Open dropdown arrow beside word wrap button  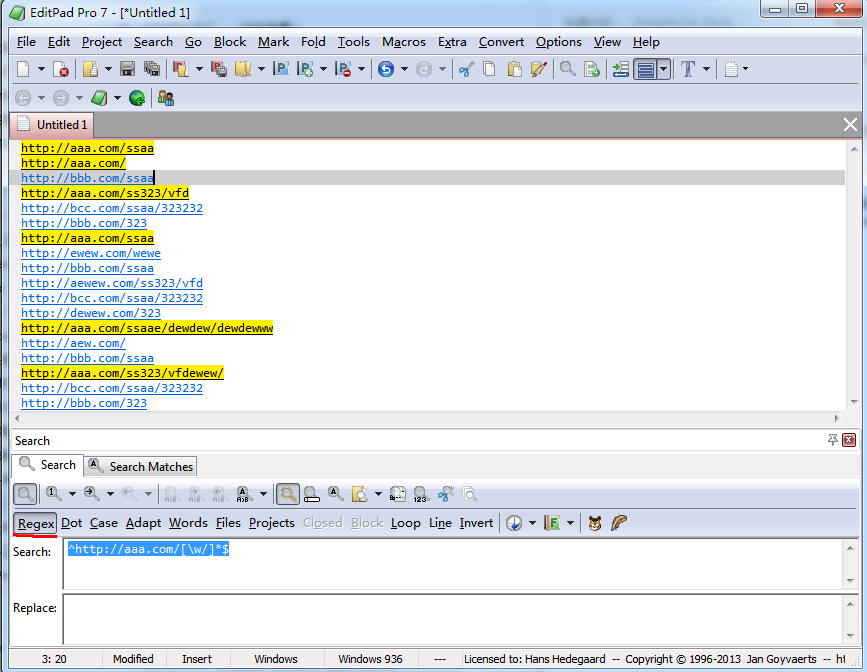click(x=664, y=69)
